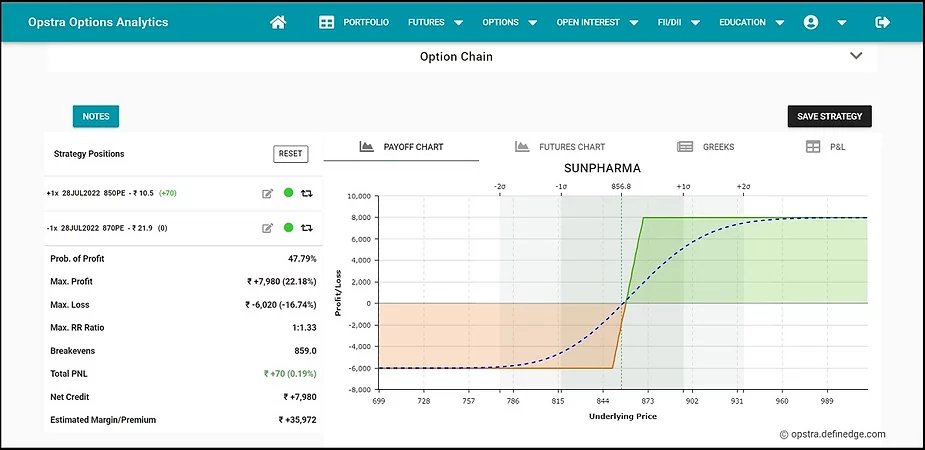
Task: Click the Payoff Chart tab icon
Action: (x=367, y=146)
